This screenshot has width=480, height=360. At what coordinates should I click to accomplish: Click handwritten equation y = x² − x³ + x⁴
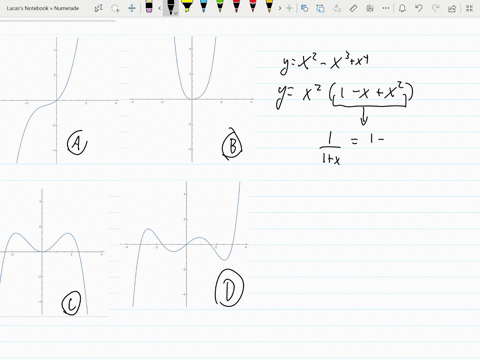[x=324, y=62]
